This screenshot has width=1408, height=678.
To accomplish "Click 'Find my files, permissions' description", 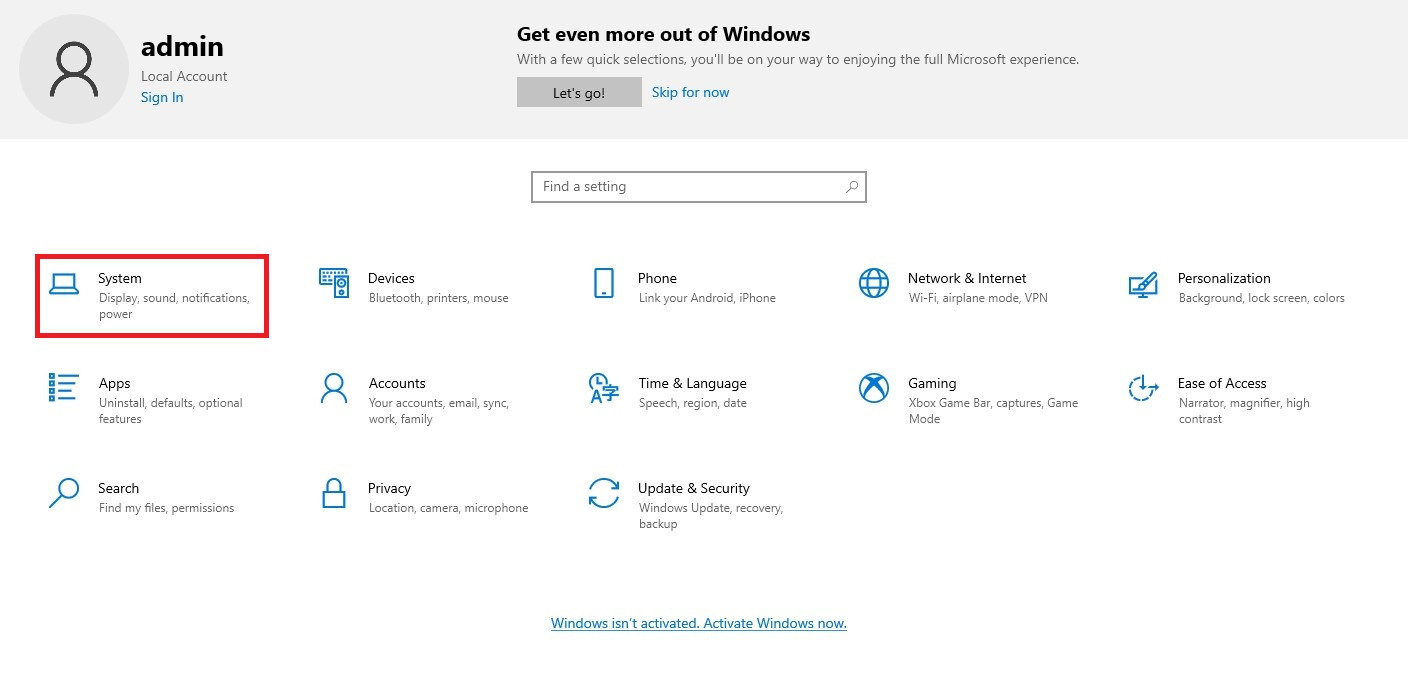I will point(166,508).
